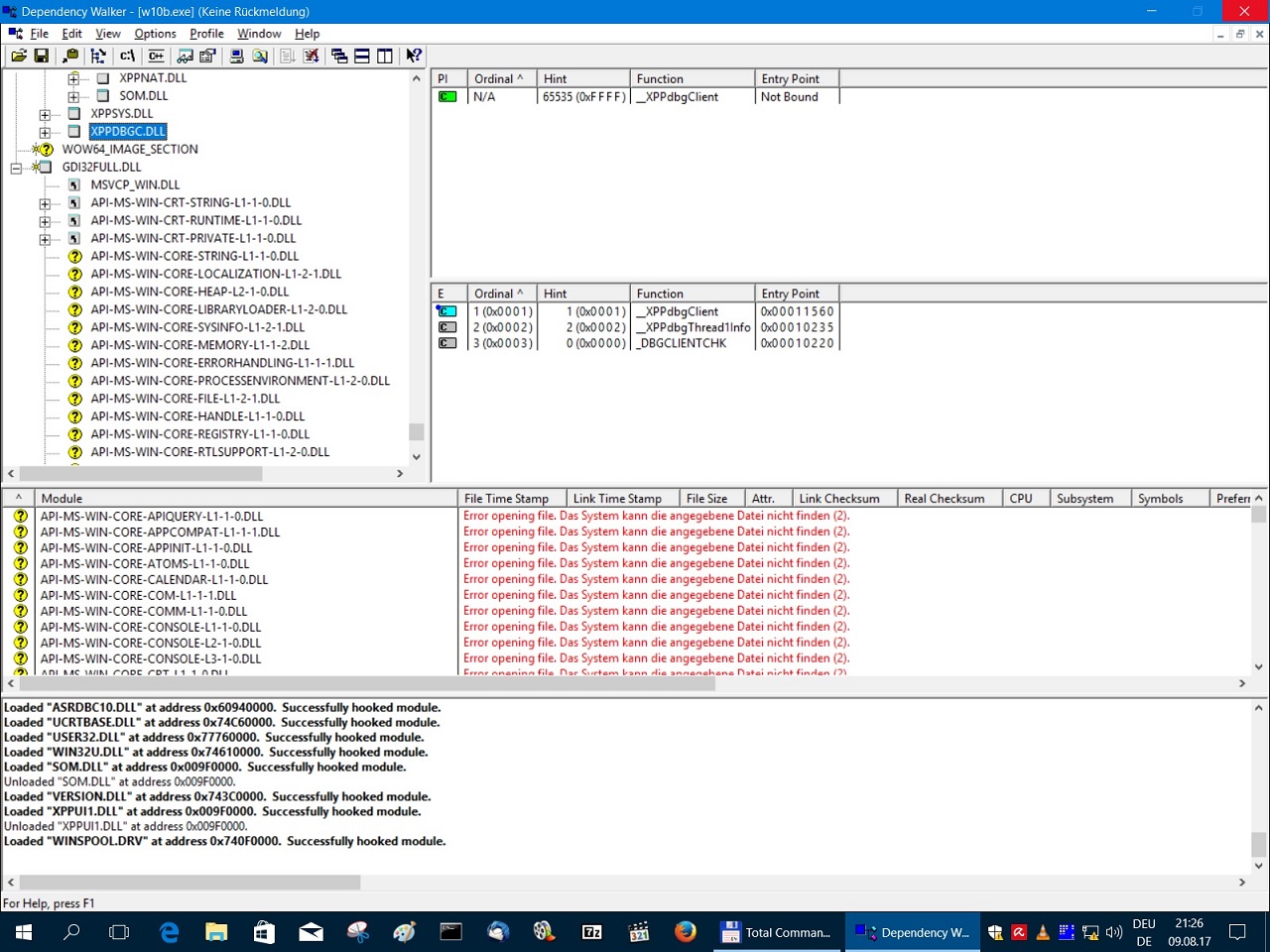This screenshot has width=1270, height=952.
Task: Select MSVCP_WIN.DLL in the module tree
Action: click(135, 185)
